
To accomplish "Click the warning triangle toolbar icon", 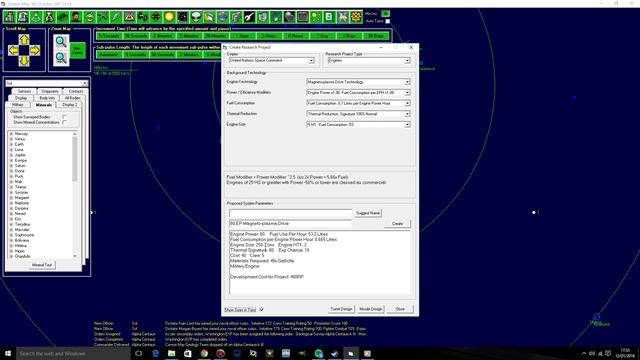I will click(x=129, y=17).
